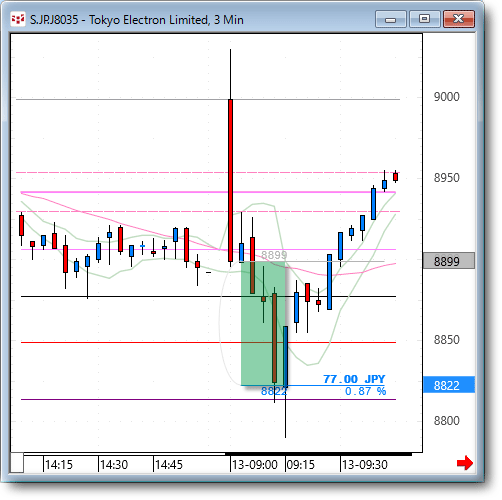Close the Tokyo Electron chart window
Screen dimensions: 502x500
[459, 19]
